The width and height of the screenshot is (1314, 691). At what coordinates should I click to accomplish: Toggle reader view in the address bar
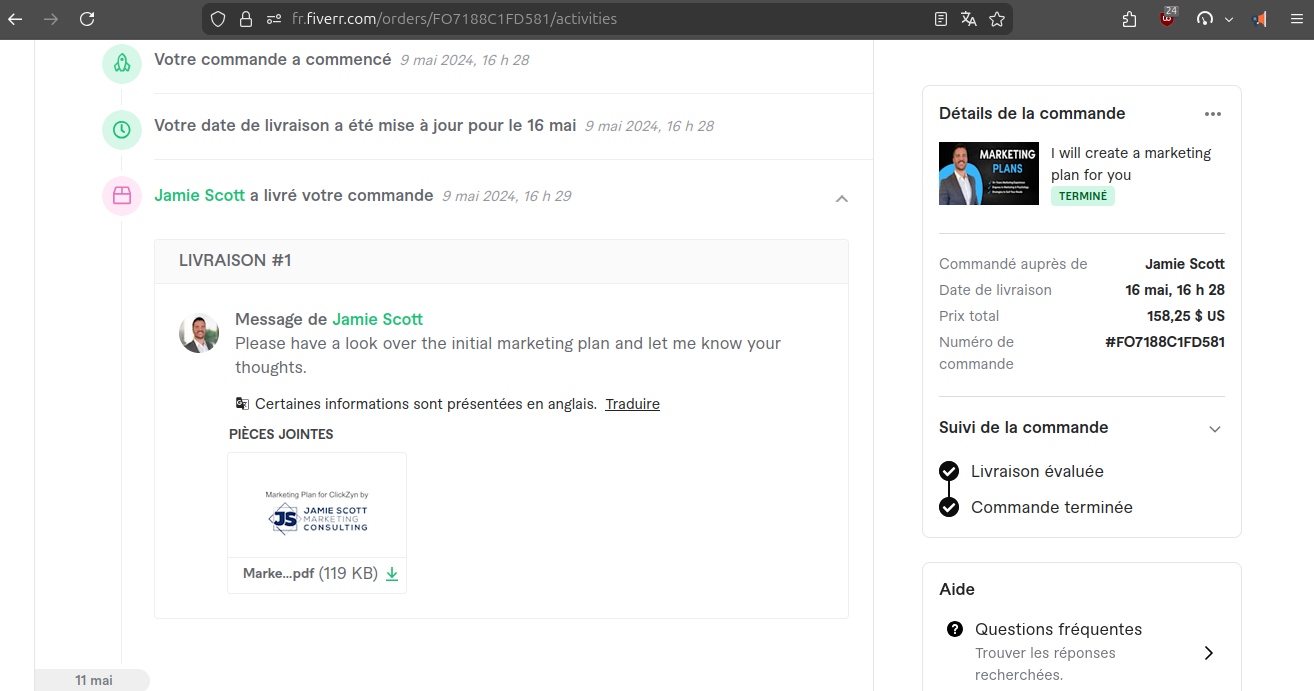pyautogui.click(x=940, y=19)
